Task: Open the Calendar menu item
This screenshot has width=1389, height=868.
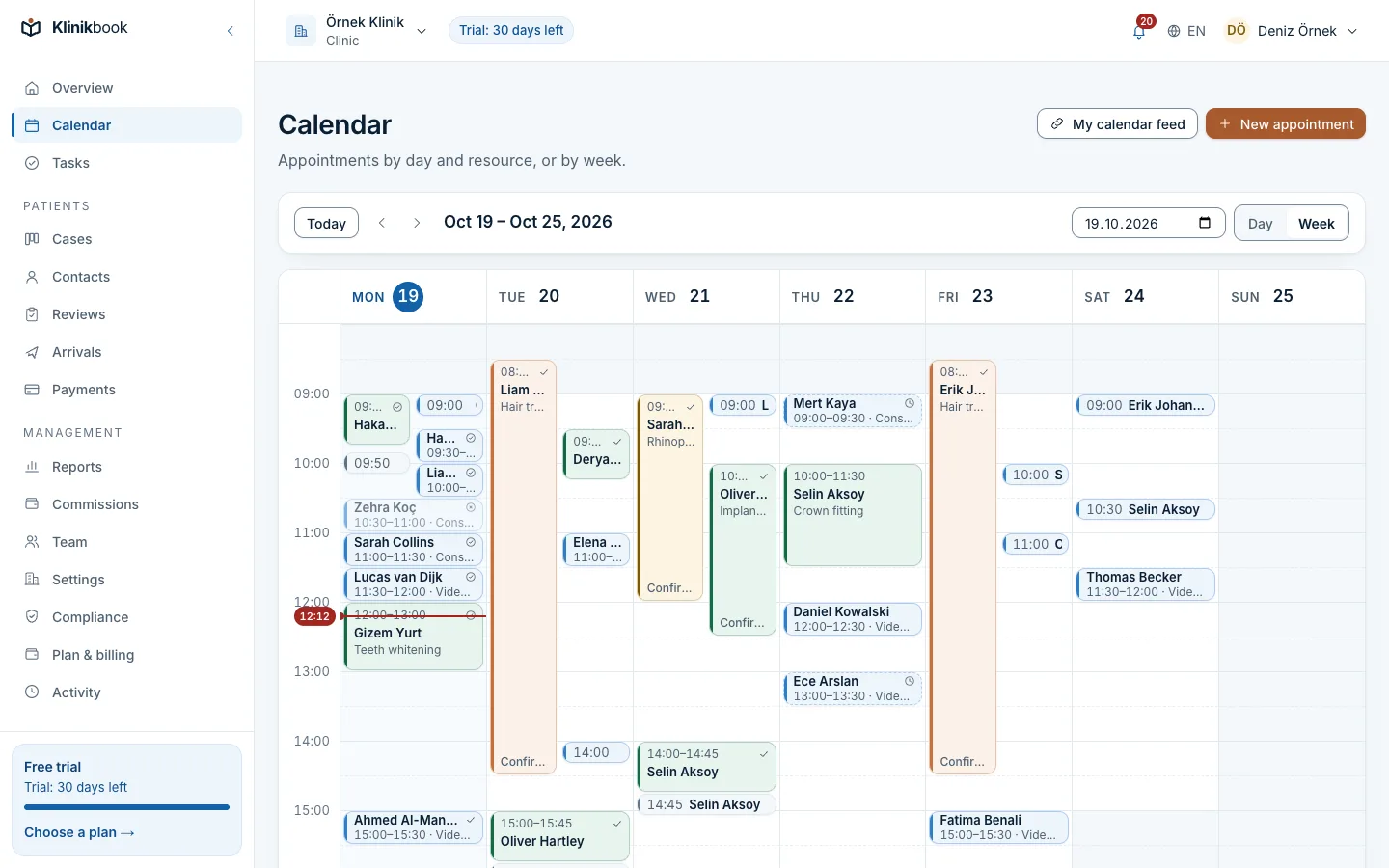Action: click(x=127, y=125)
